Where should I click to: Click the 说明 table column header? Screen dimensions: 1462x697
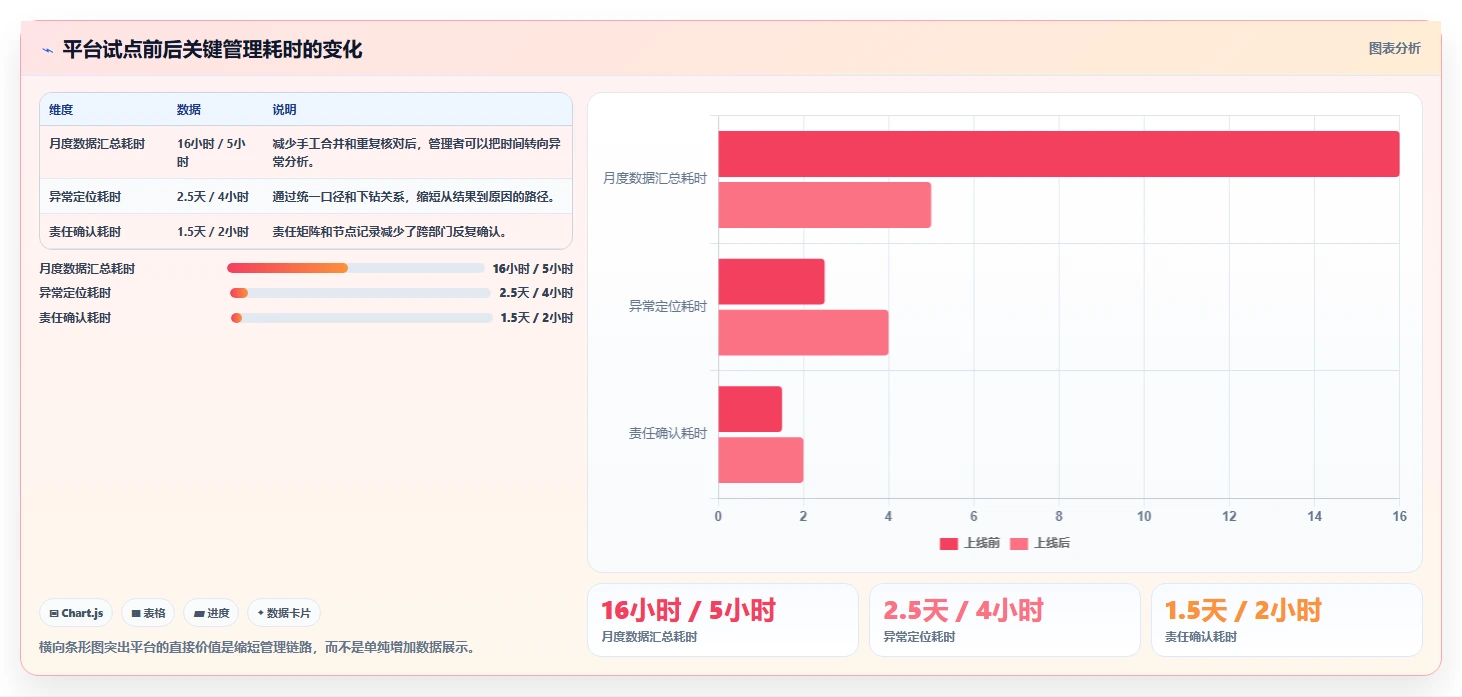click(285, 110)
